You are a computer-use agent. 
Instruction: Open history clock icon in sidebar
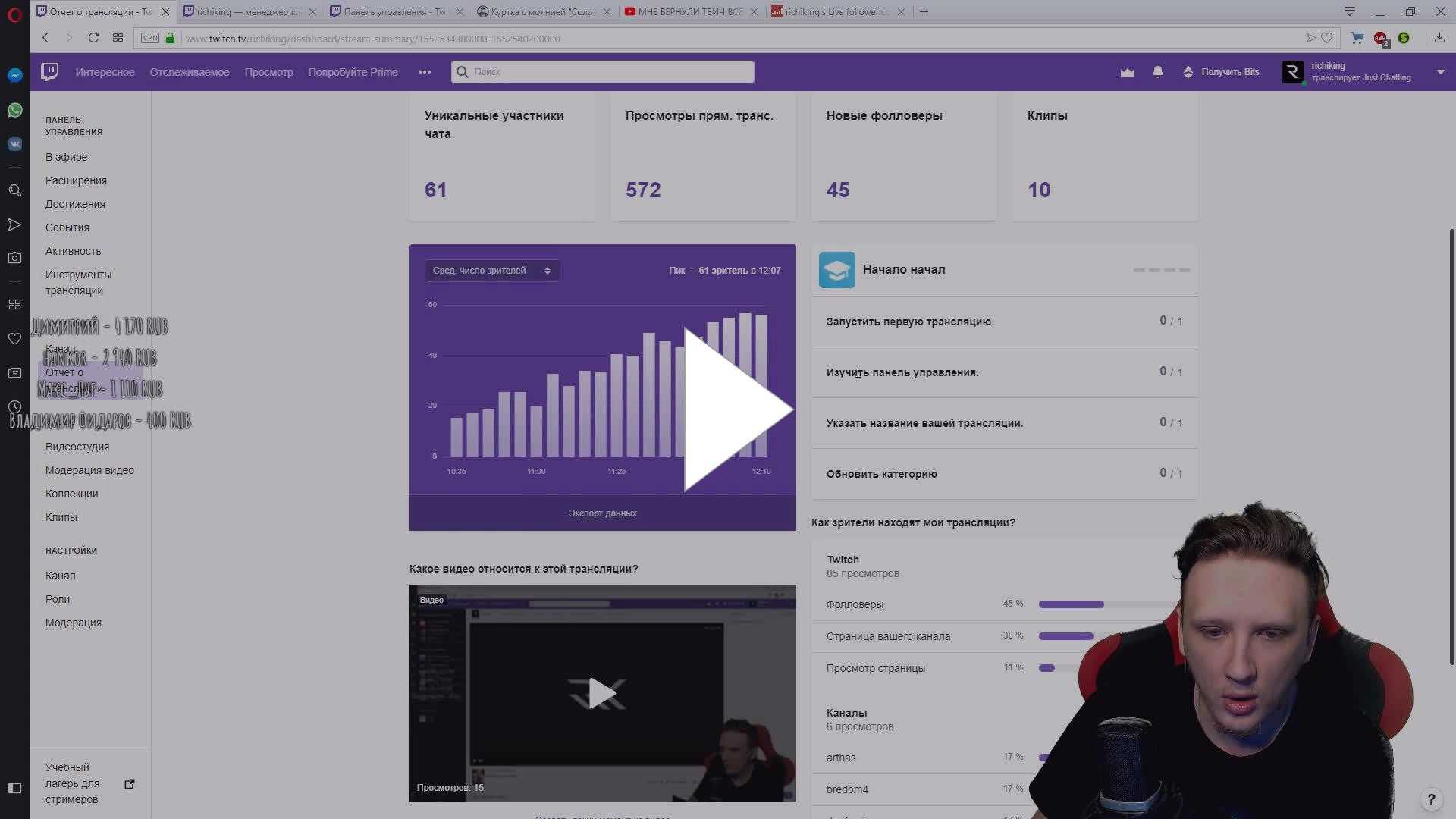(x=14, y=406)
